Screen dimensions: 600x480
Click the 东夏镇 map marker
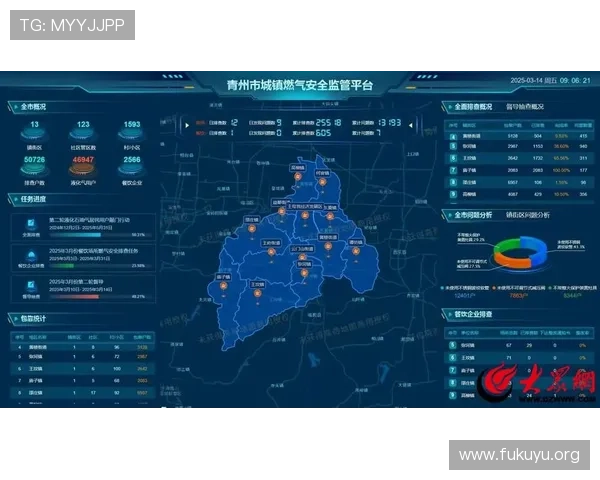click(x=330, y=216)
